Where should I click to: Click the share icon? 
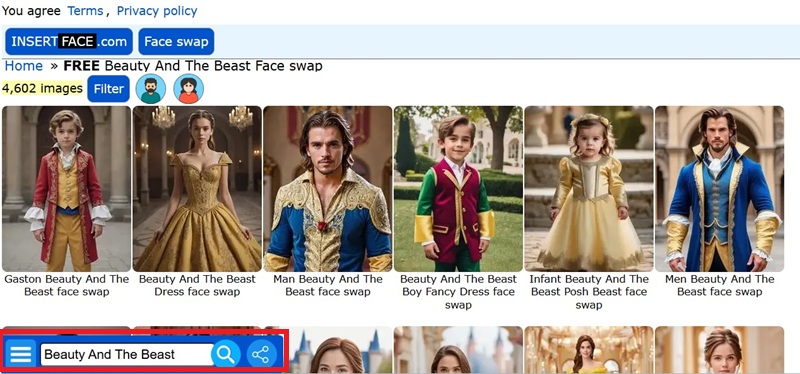[x=261, y=354]
